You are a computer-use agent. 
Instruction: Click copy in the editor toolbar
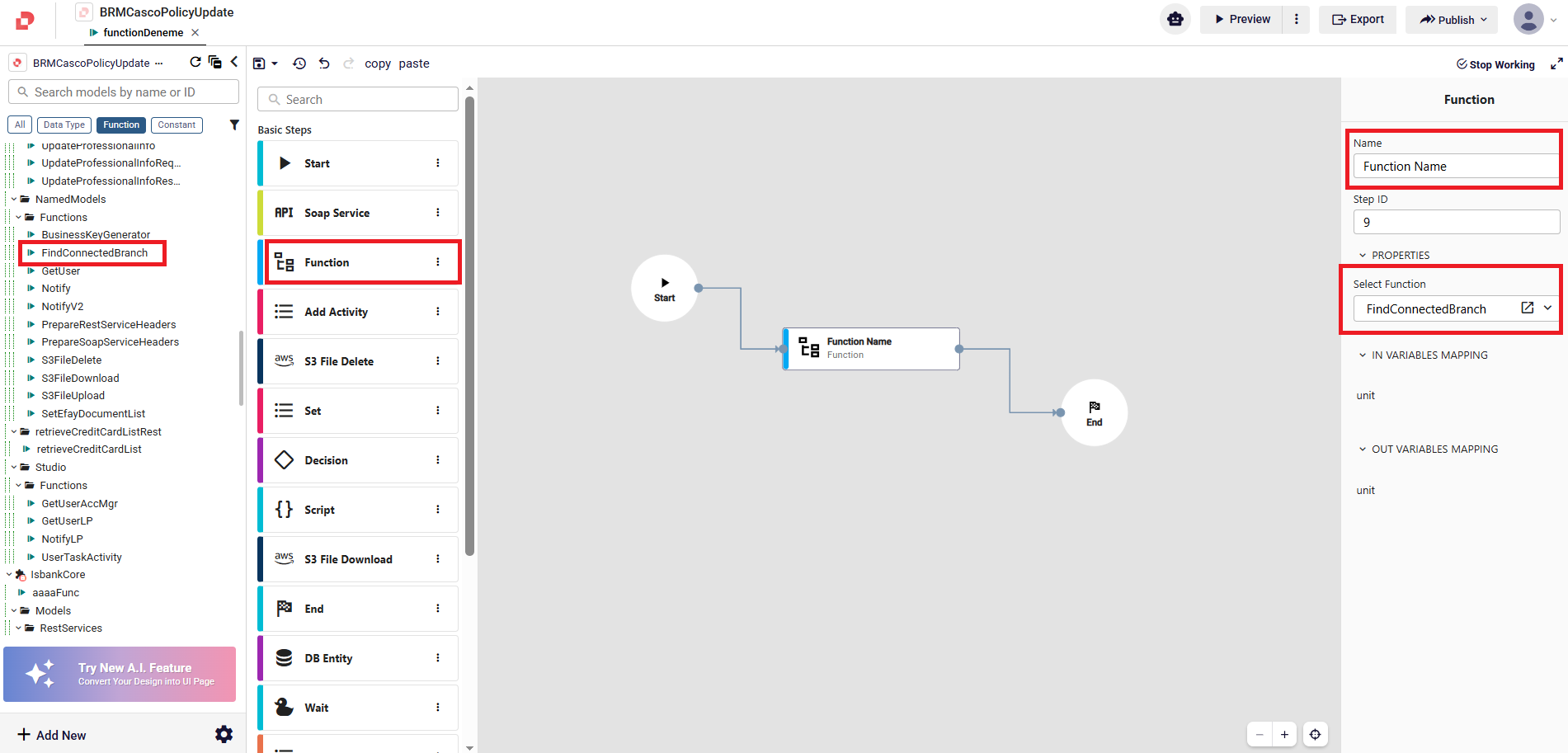coord(378,64)
